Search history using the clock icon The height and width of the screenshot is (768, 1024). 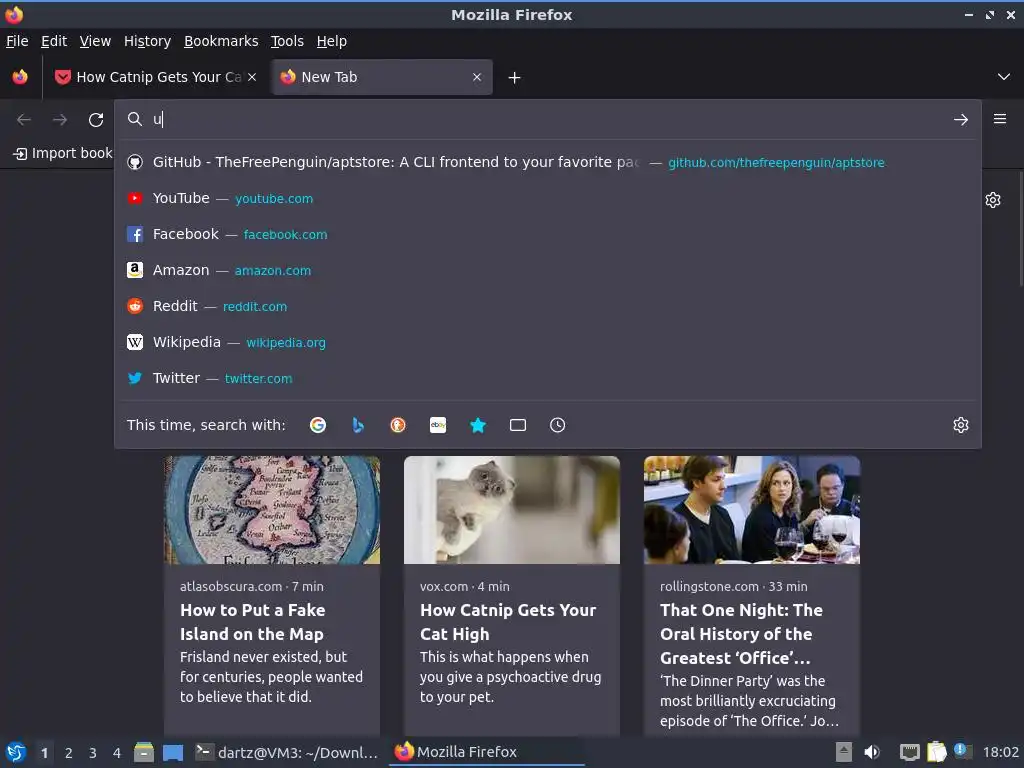pos(558,425)
